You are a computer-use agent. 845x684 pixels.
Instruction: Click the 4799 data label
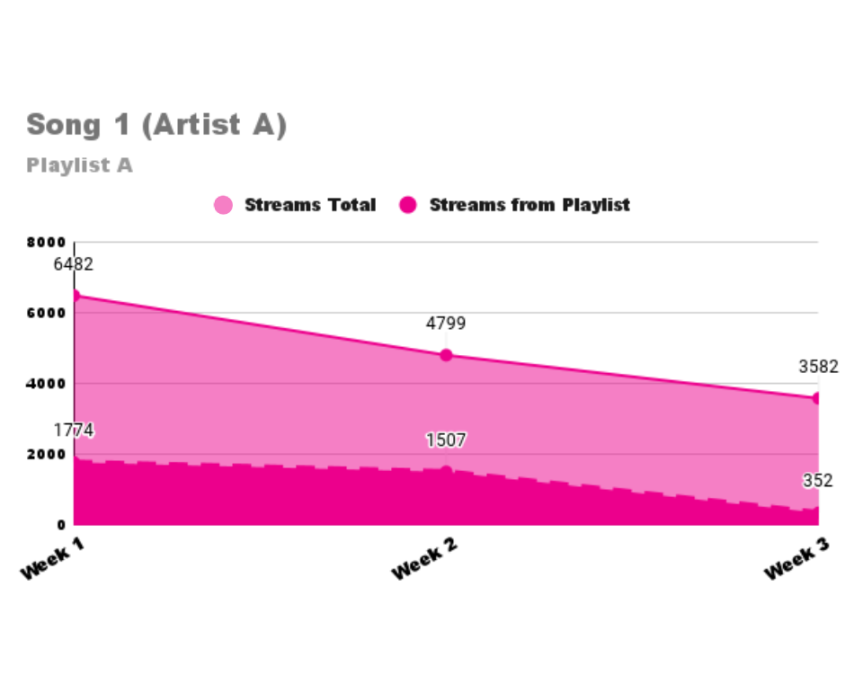pos(446,323)
